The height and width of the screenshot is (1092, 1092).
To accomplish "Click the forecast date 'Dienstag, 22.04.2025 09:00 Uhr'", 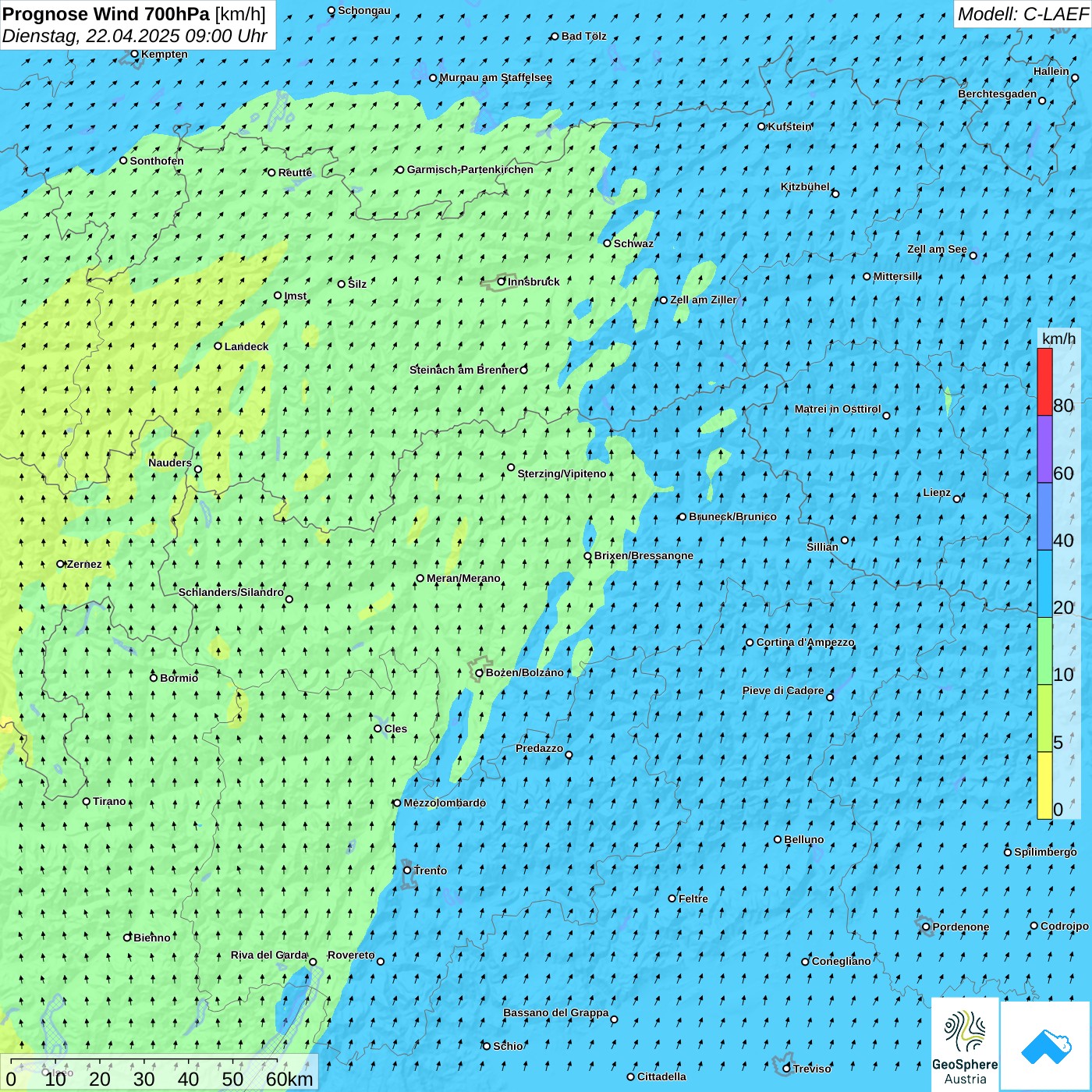I will pos(135,36).
